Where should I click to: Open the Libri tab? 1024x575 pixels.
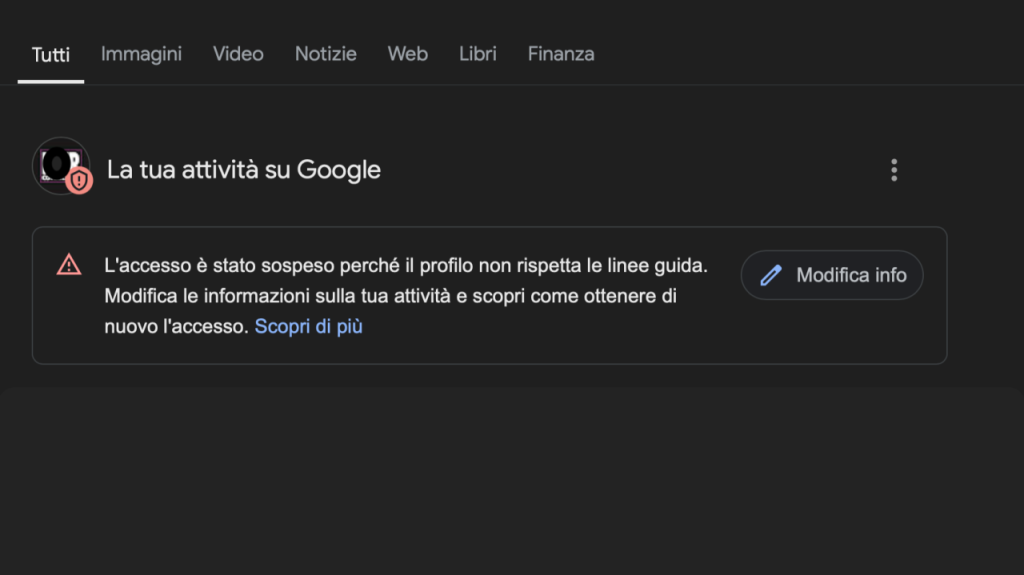click(x=477, y=54)
